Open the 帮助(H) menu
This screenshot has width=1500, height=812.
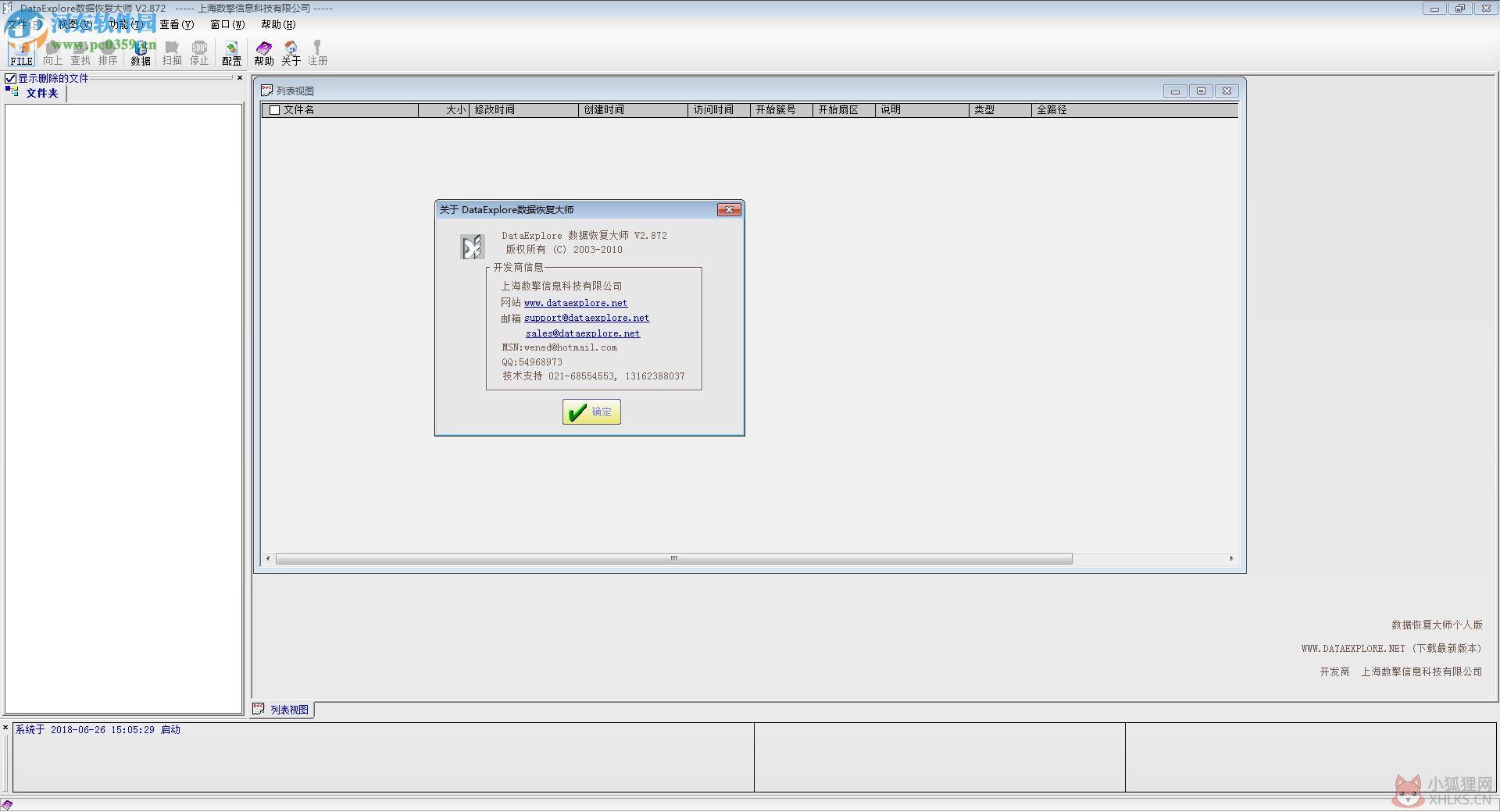pyautogui.click(x=278, y=24)
